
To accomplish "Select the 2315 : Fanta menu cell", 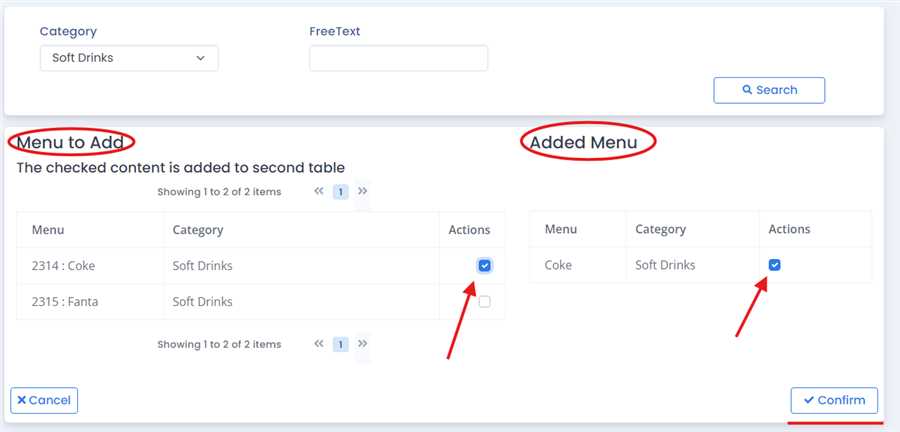I will 64,302.
